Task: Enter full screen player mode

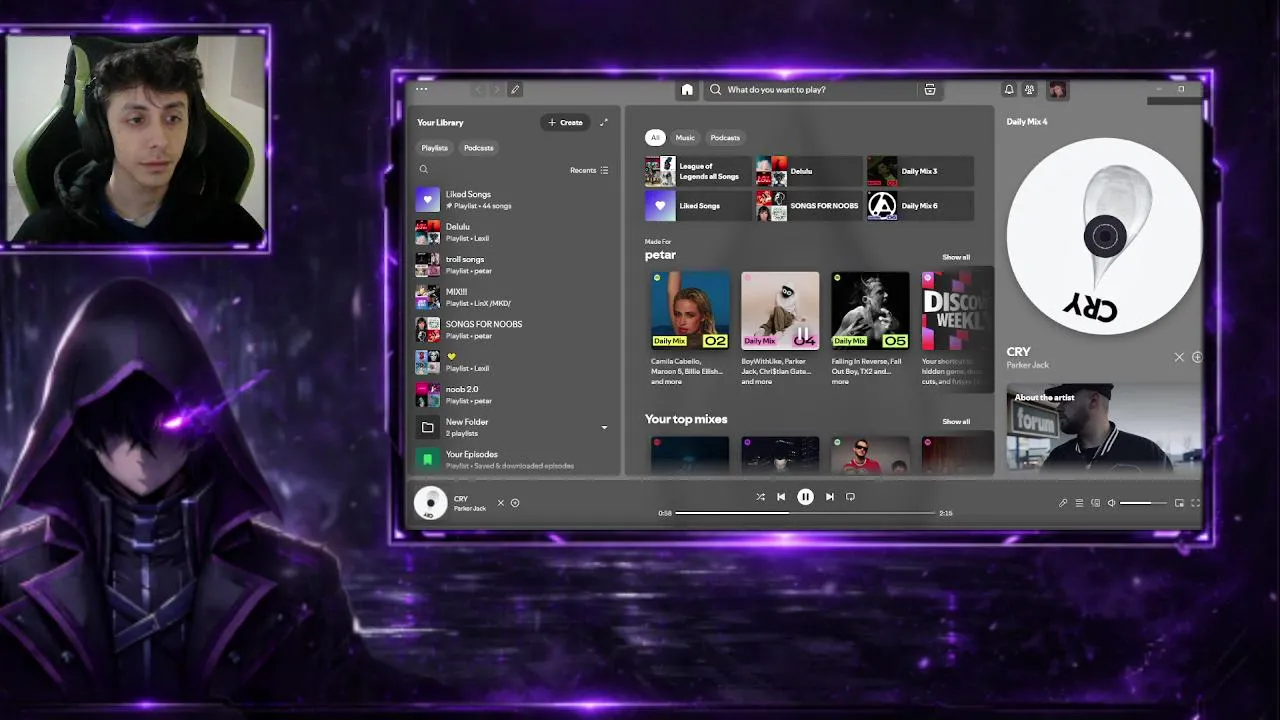Action: (1195, 503)
